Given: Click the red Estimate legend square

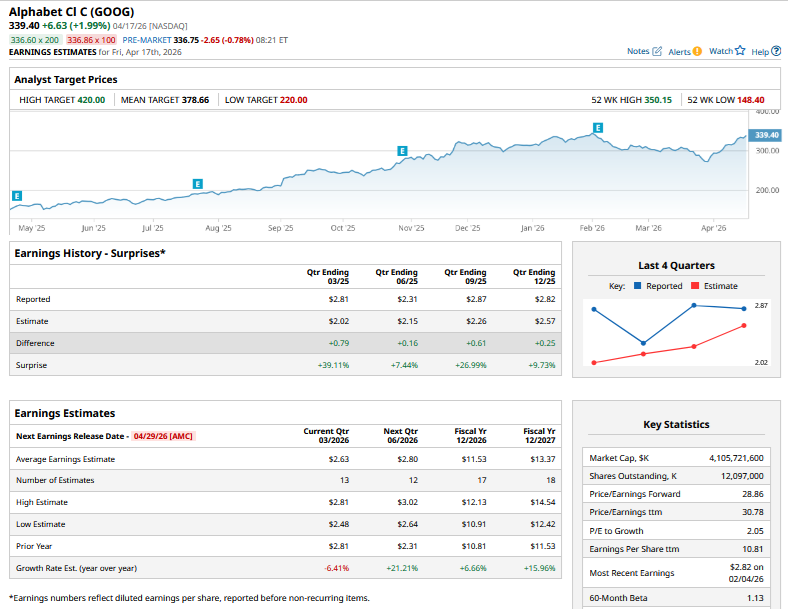Looking at the screenshot, I should 695,286.
